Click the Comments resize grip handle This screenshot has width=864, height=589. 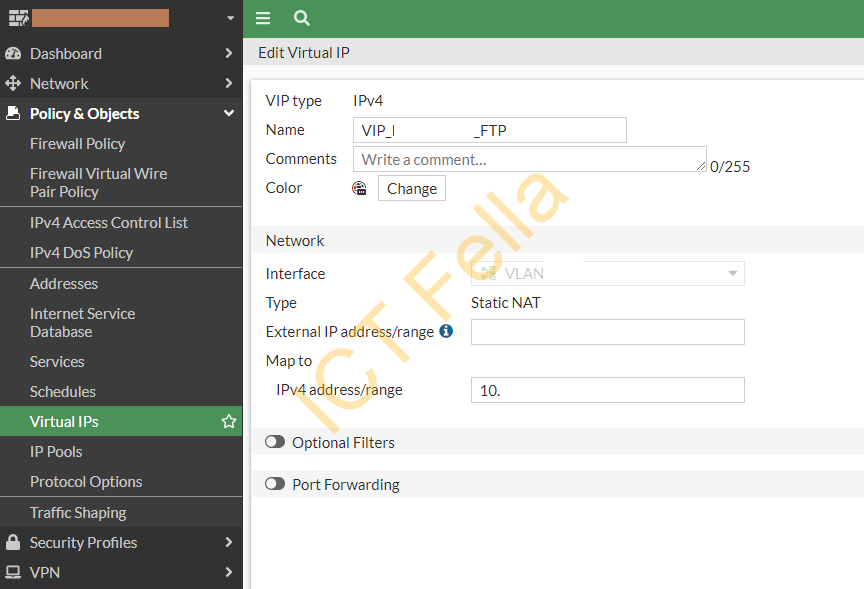(701, 166)
